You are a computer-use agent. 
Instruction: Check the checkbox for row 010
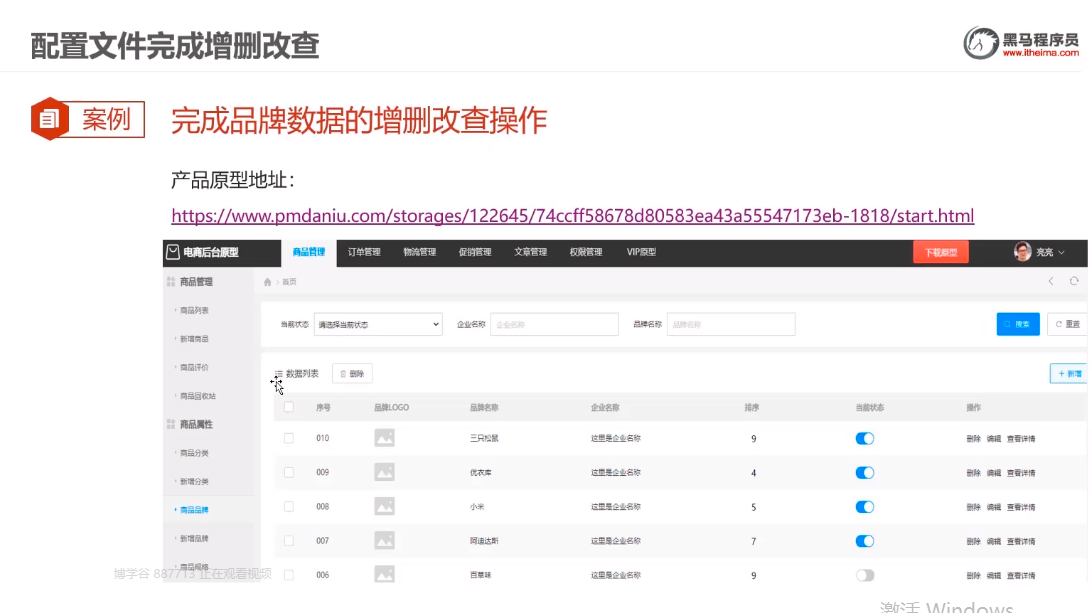tap(289, 438)
